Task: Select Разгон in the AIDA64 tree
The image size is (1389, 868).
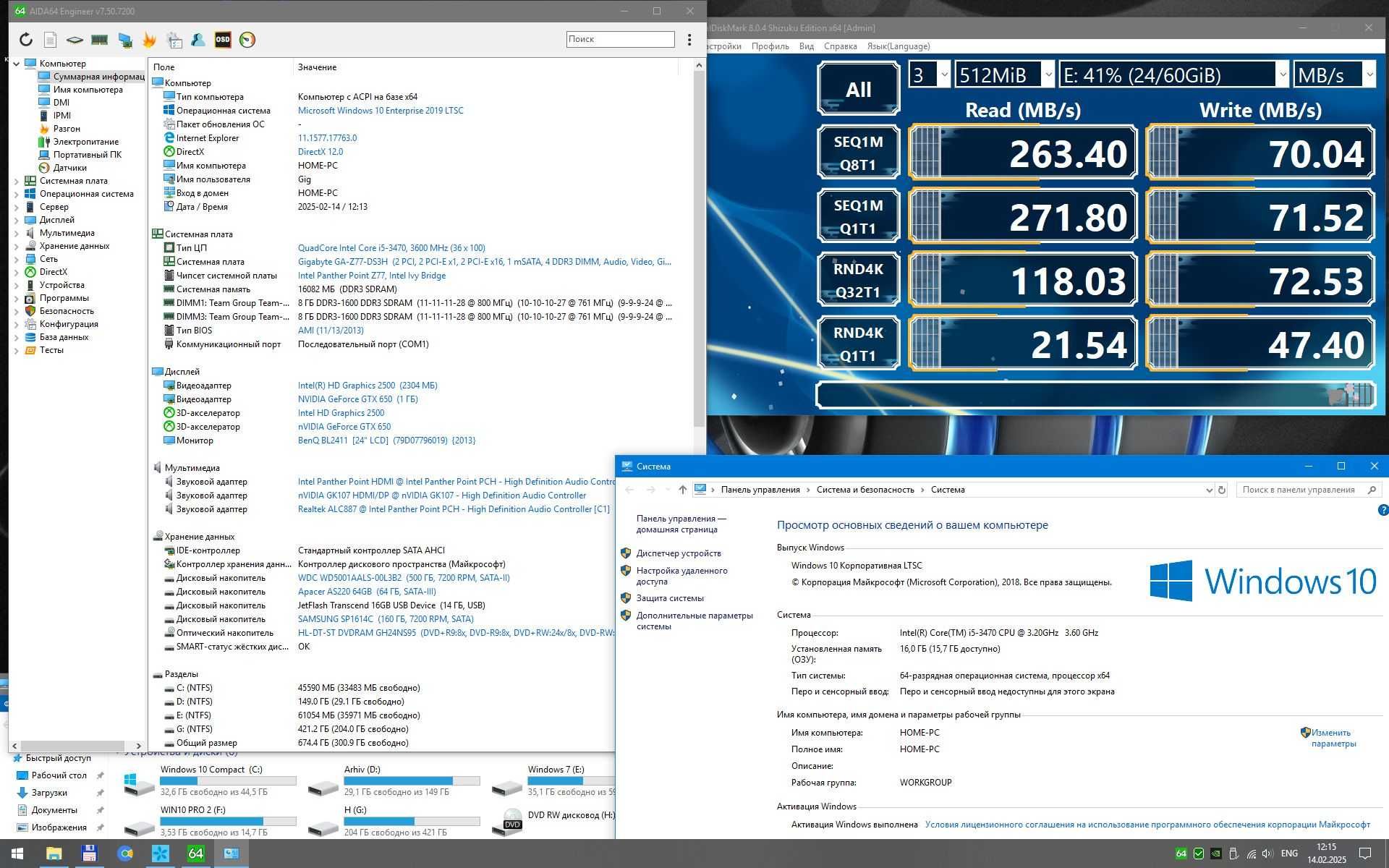Action: pos(67,129)
